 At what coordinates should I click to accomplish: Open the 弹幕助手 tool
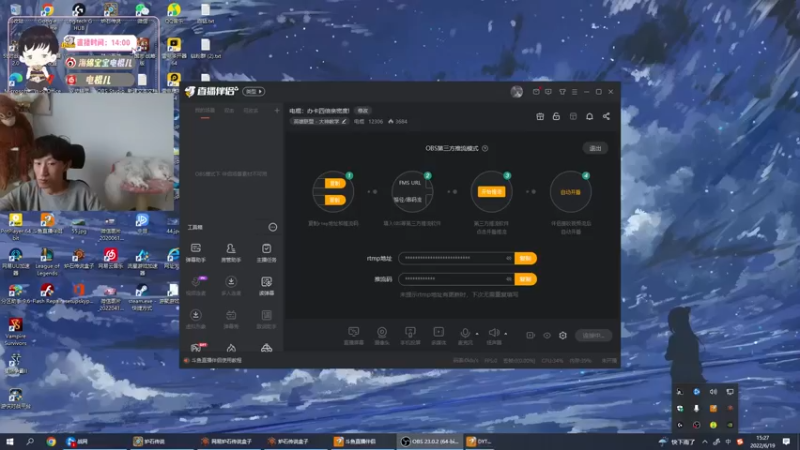coord(196,253)
